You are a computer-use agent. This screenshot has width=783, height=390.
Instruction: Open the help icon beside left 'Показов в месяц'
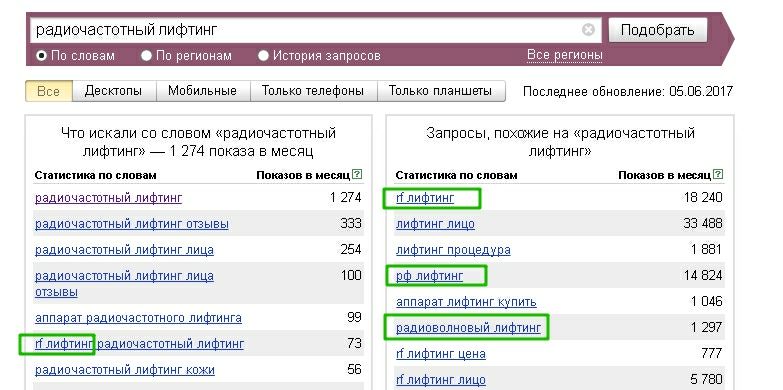[x=357, y=175]
